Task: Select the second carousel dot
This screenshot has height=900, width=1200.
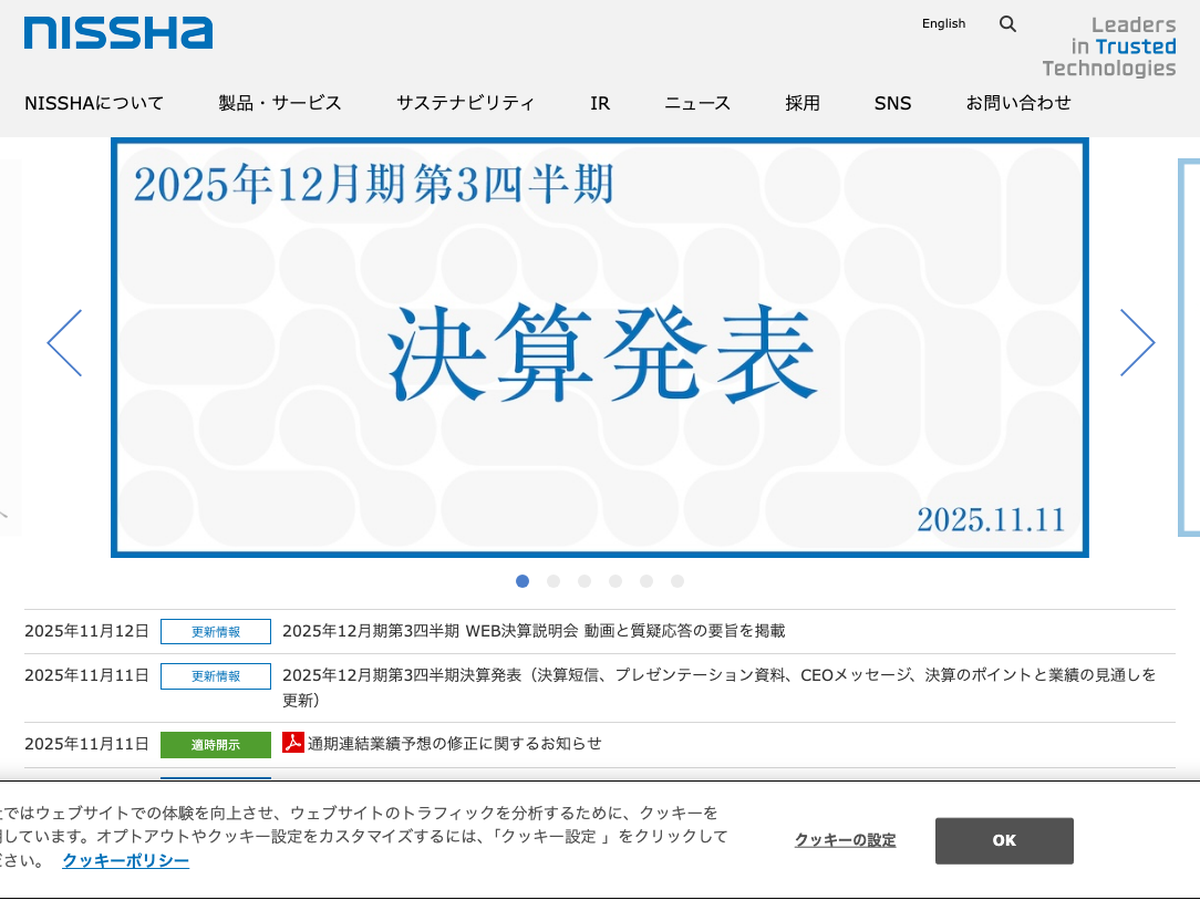Action: 553,581
